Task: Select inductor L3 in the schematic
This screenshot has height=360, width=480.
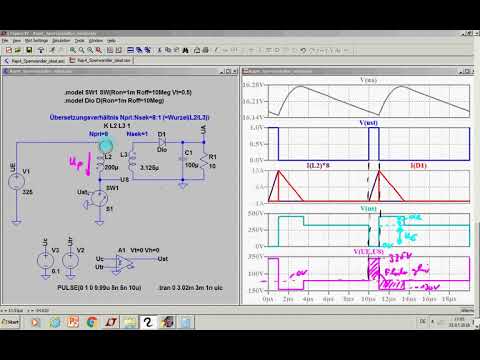Action: click(132, 162)
